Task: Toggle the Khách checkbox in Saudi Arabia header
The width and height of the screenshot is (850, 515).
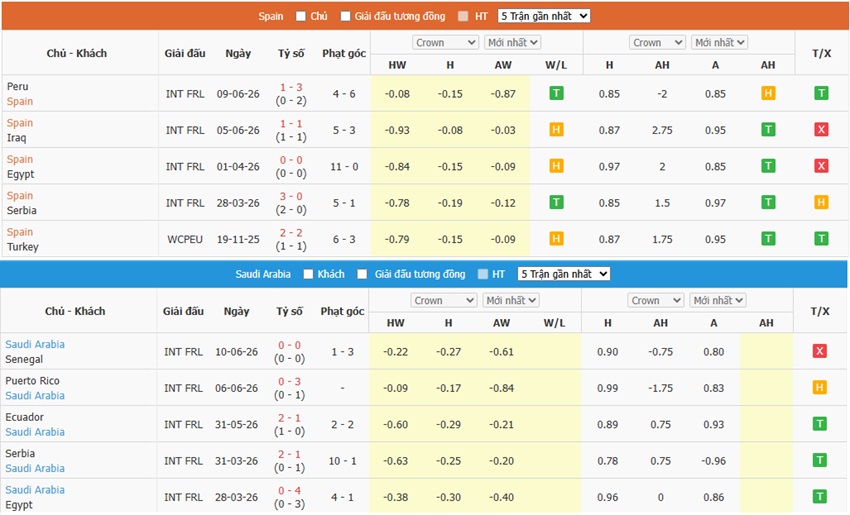Action: [308, 274]
